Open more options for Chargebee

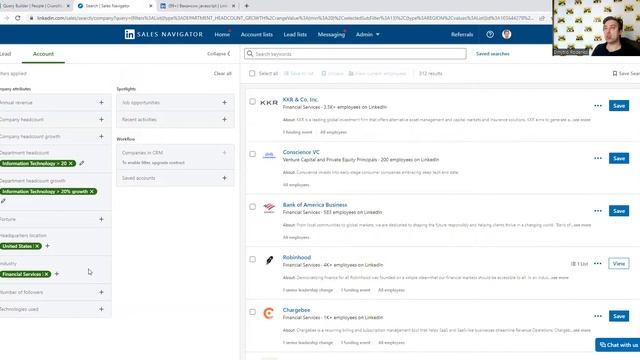(x=598, y=316)
